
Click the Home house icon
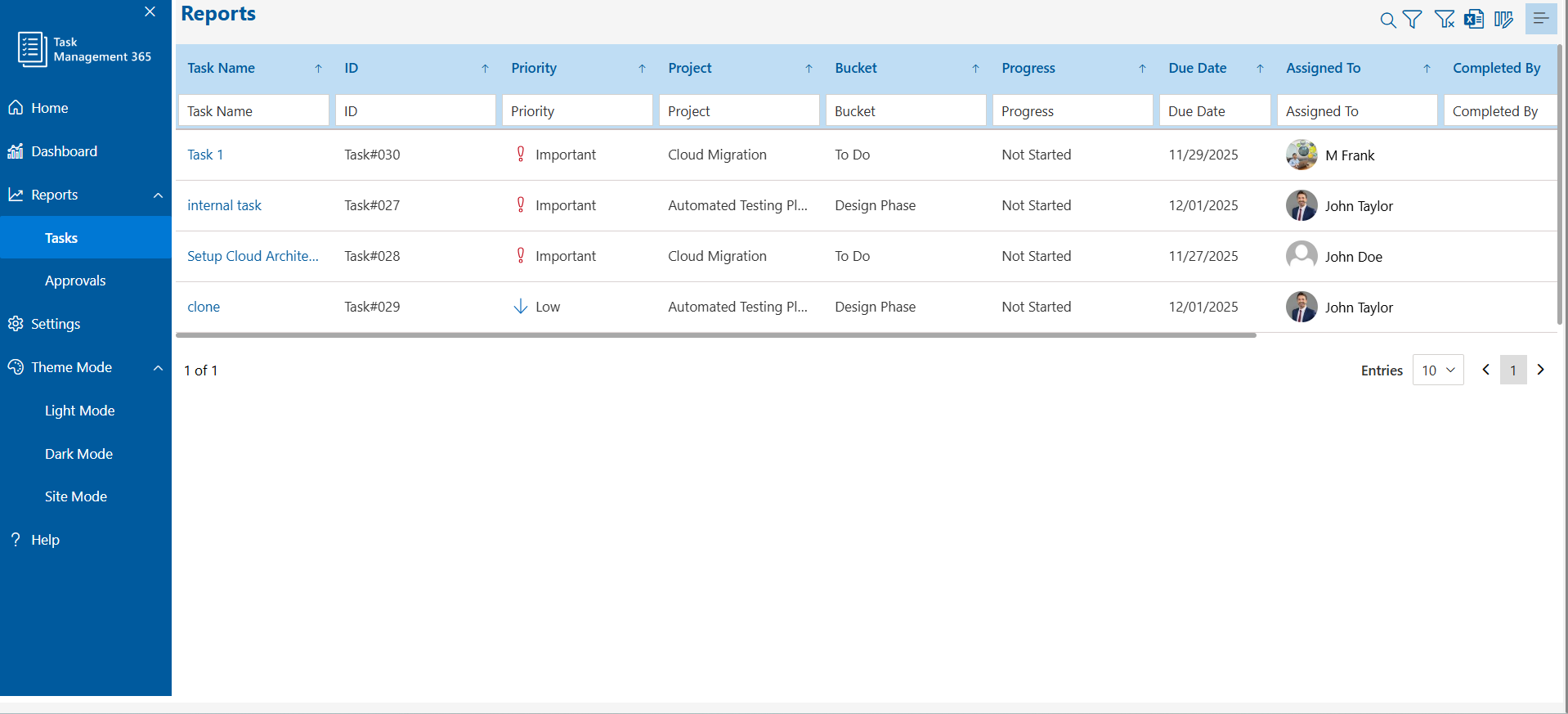click(x=16, y=107)
